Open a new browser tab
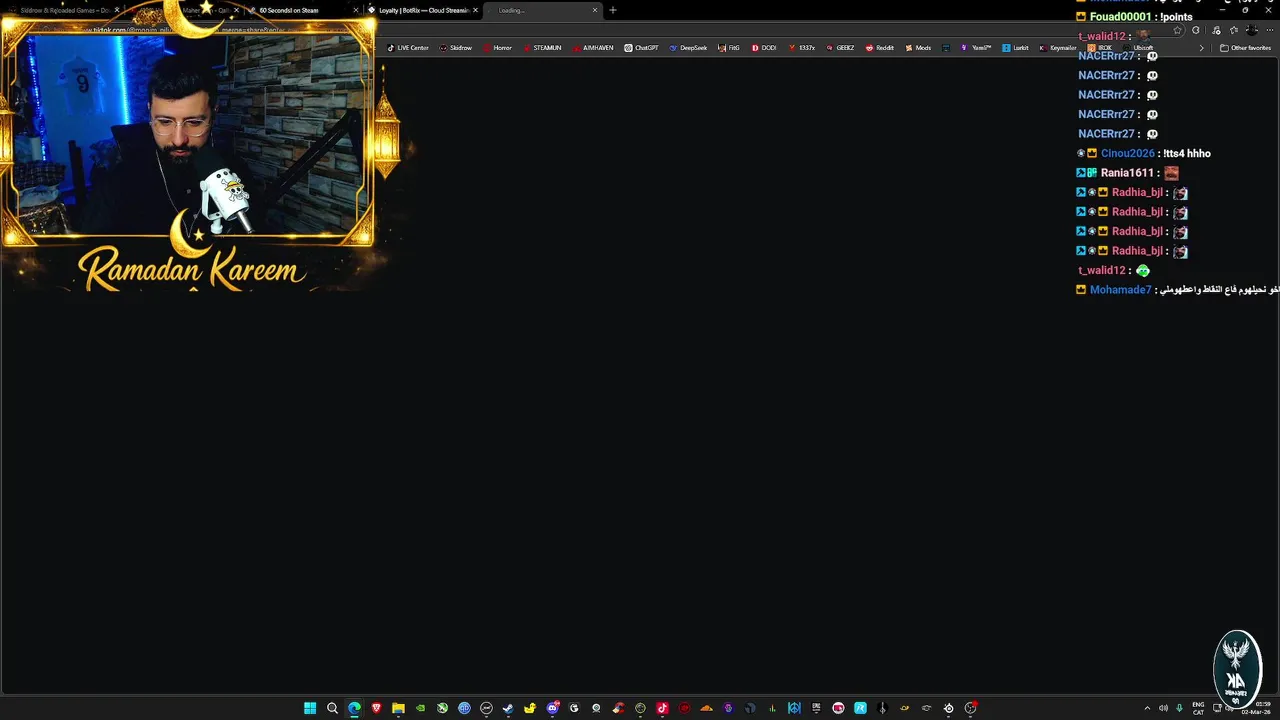 [613, 10]
